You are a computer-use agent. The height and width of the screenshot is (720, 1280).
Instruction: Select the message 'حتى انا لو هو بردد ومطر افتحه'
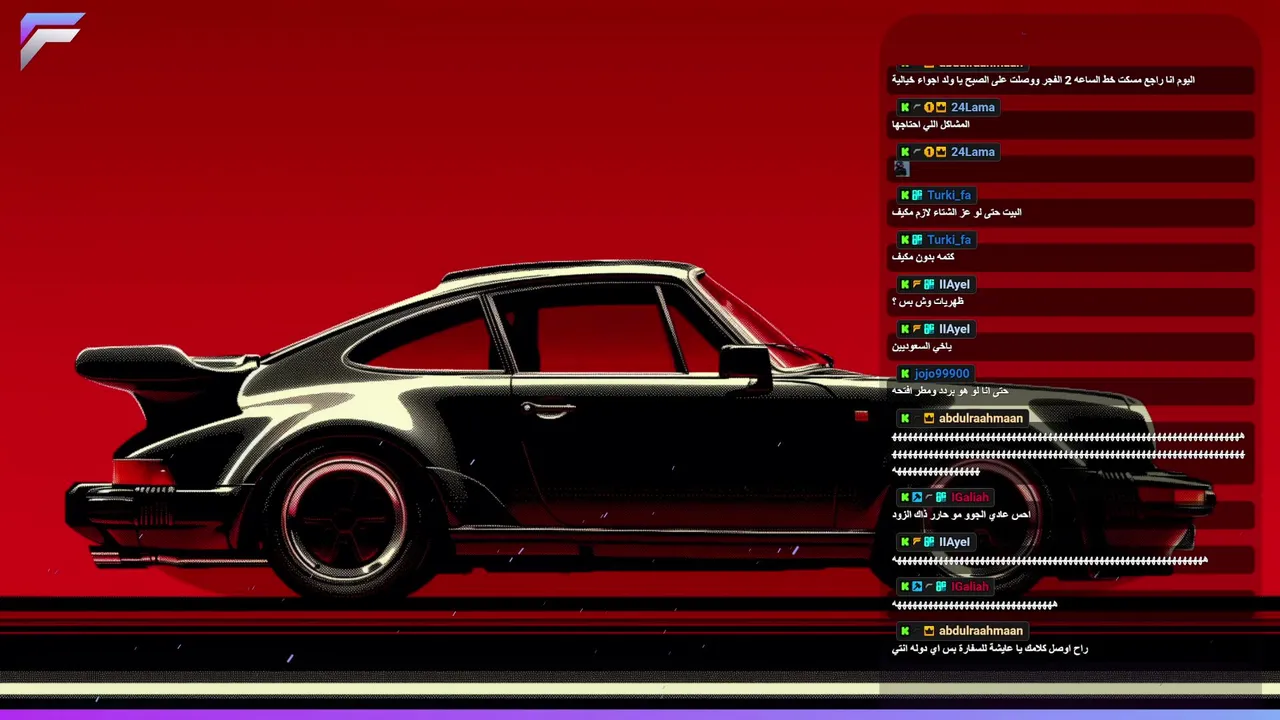pyautogui.click(x=950, y=390)
